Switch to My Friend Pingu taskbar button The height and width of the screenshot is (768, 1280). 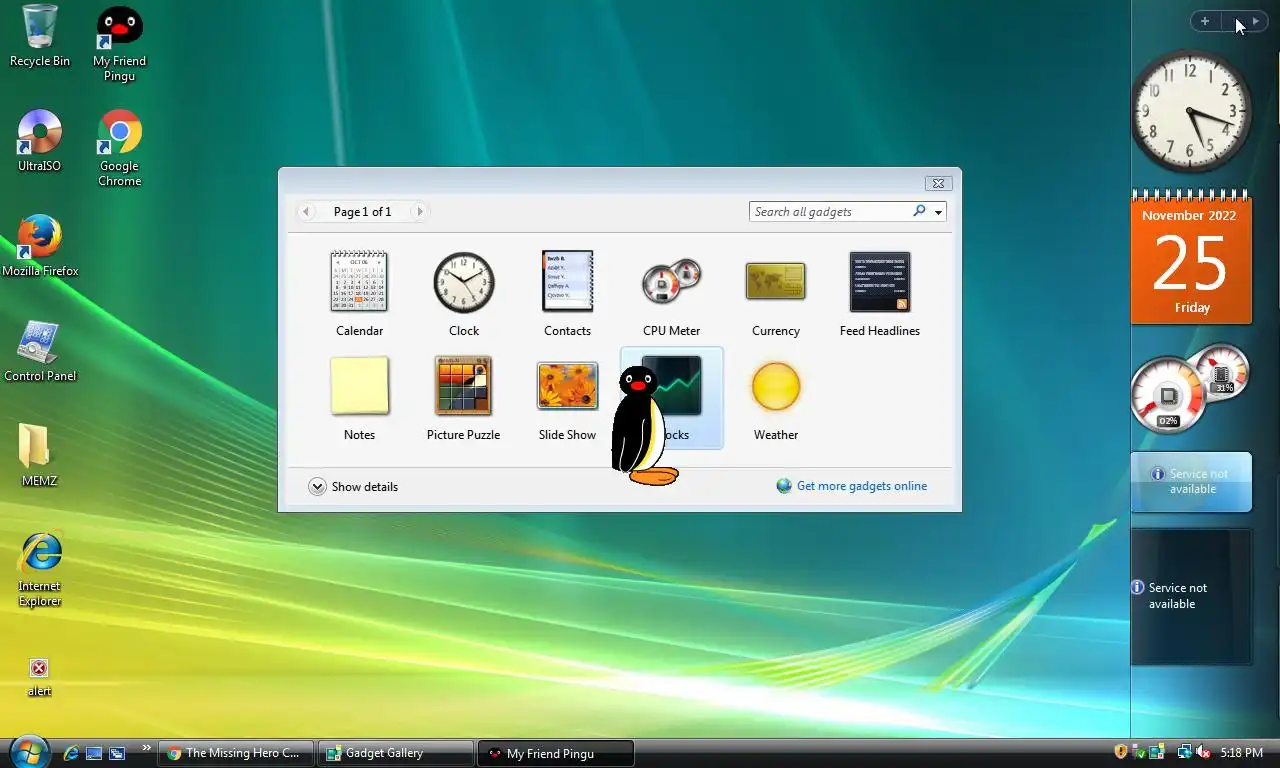click(557, 753)
